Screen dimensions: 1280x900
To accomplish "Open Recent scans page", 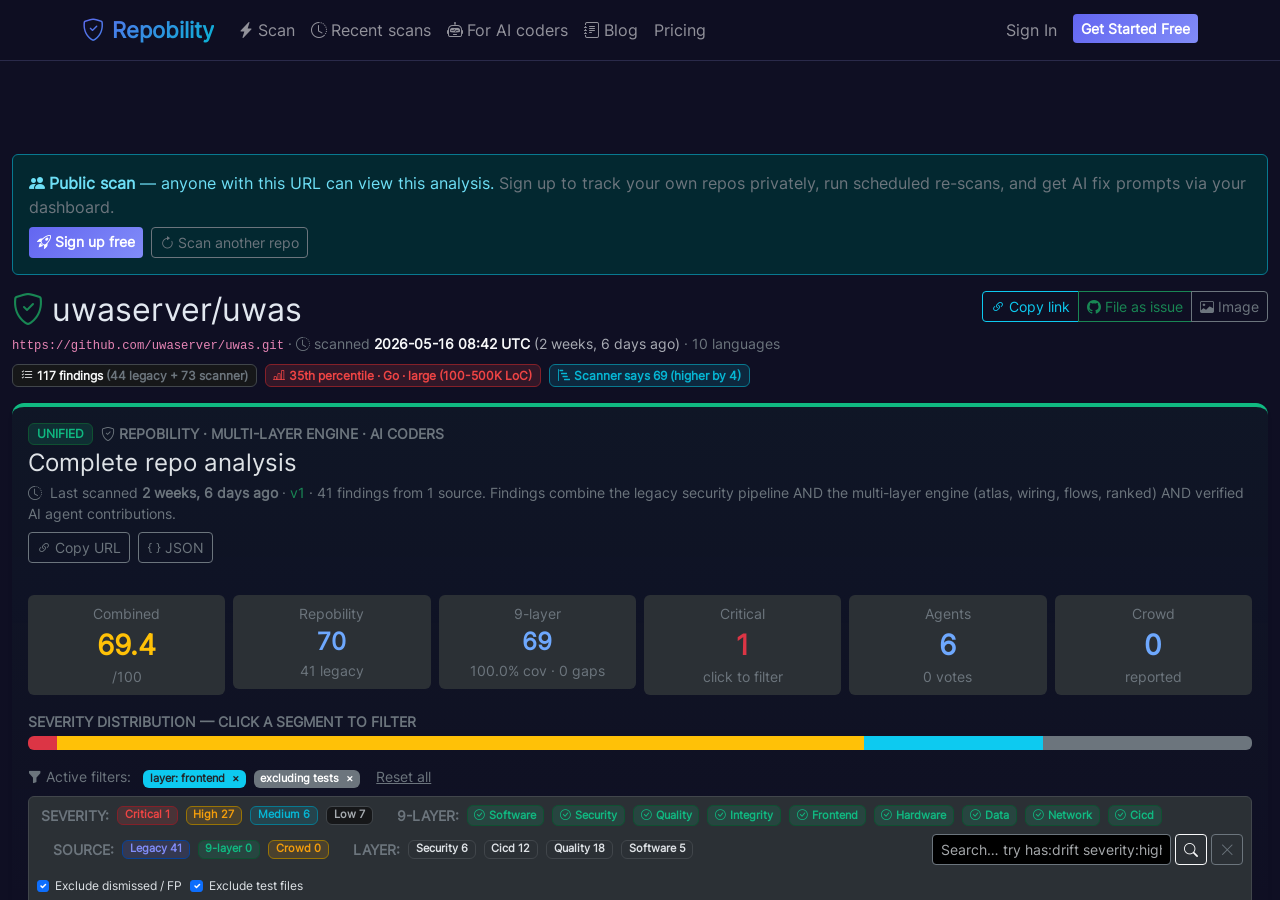I will (x=371, y=30).
